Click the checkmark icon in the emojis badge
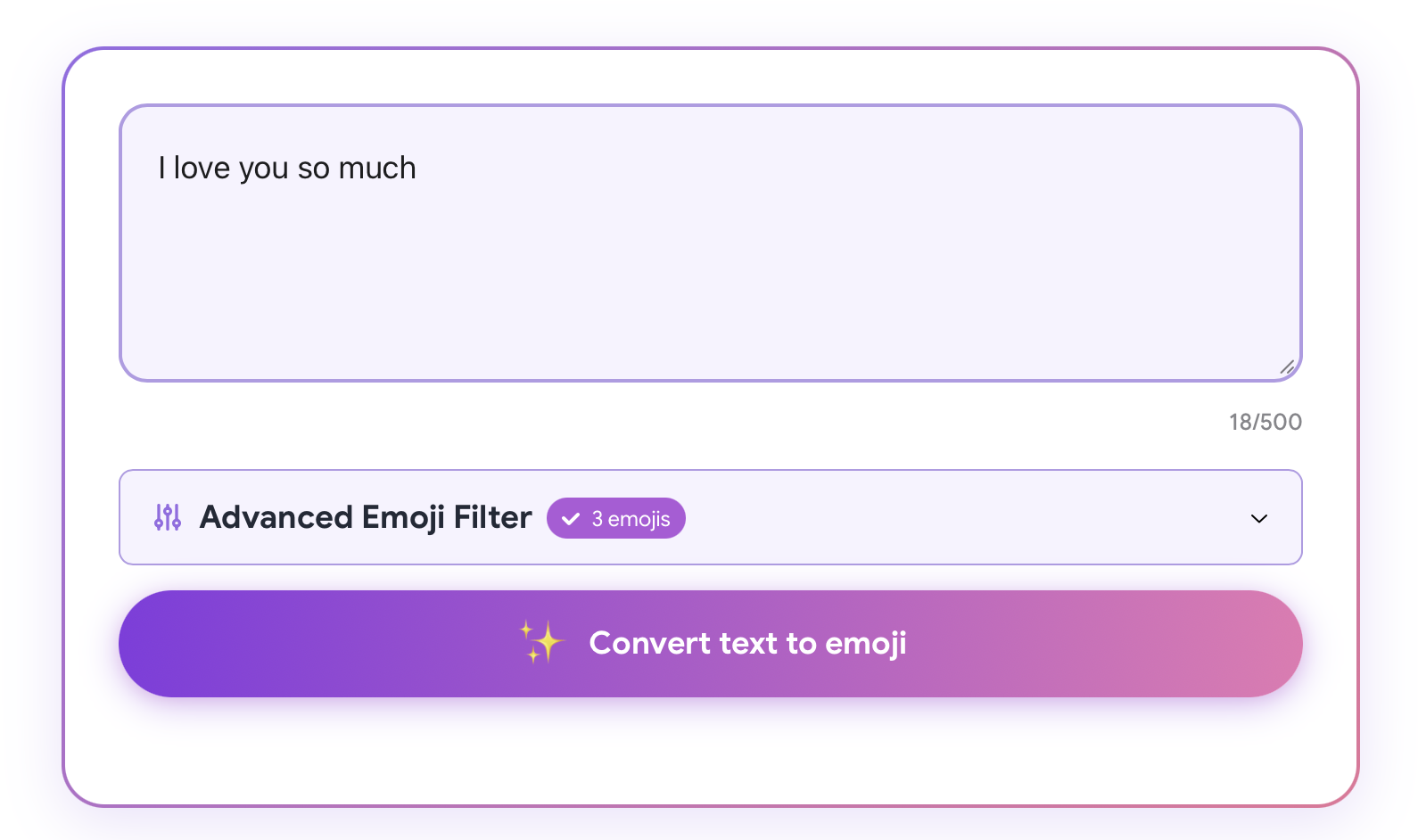 point(571,519)
